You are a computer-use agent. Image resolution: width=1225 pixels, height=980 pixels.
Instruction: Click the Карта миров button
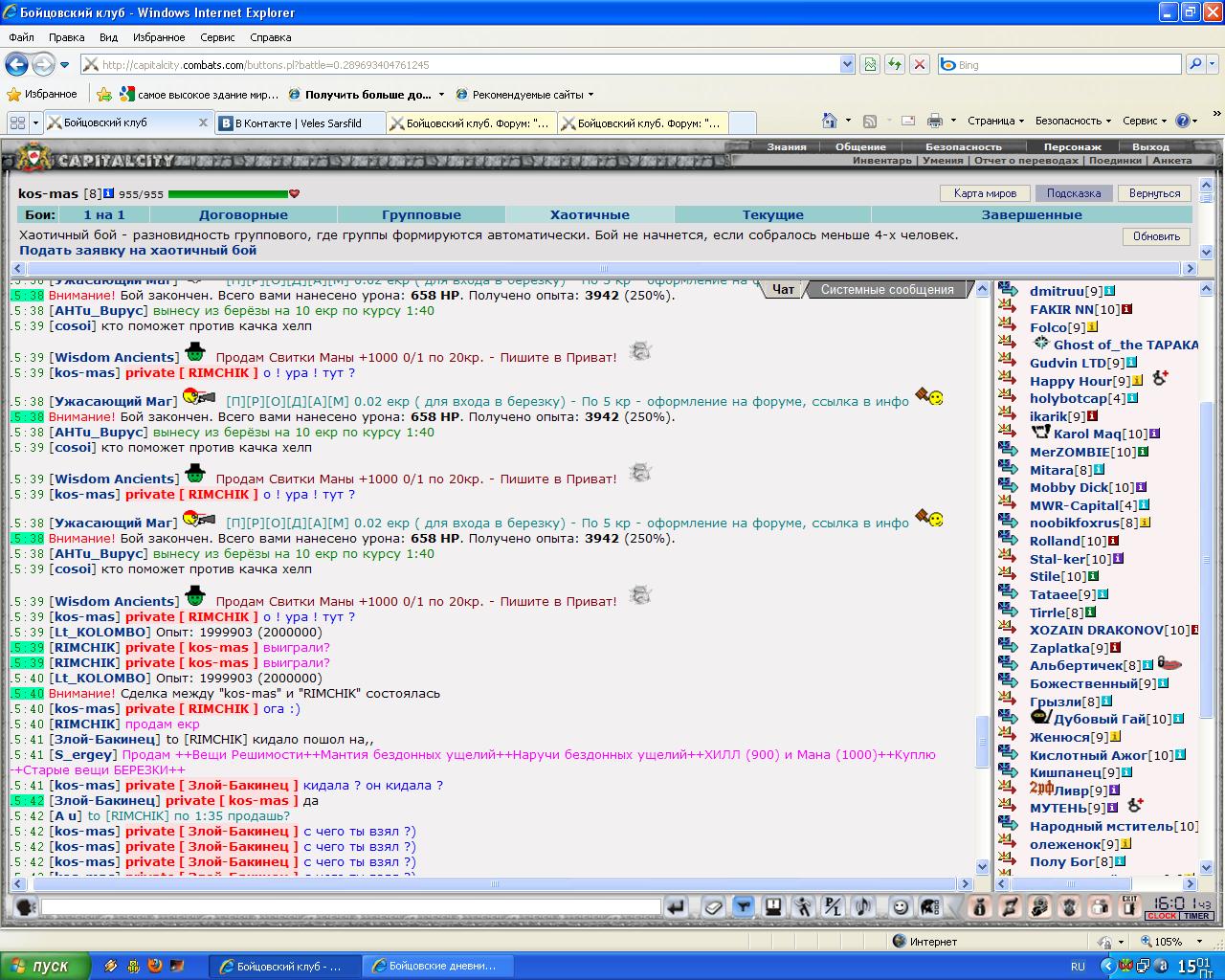985,193
